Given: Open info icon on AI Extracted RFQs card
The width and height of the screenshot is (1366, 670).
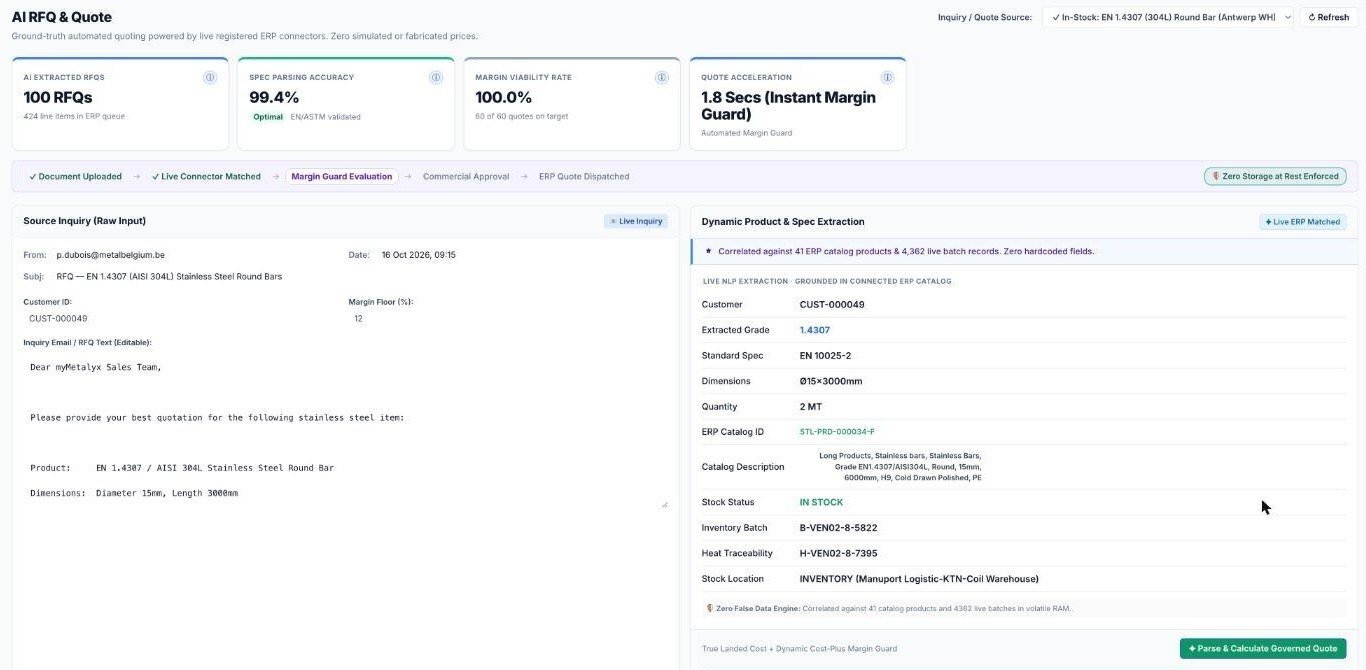Looking at the screenshot, I should coord(210,77).
